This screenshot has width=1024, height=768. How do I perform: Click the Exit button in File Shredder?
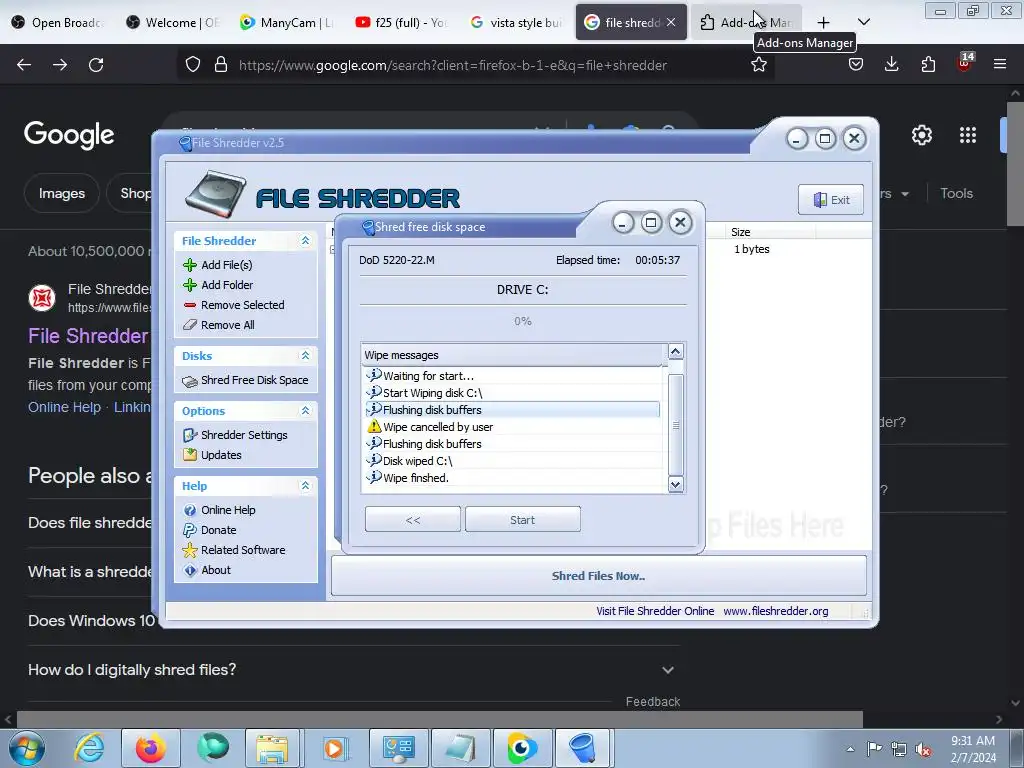[831, 200]
